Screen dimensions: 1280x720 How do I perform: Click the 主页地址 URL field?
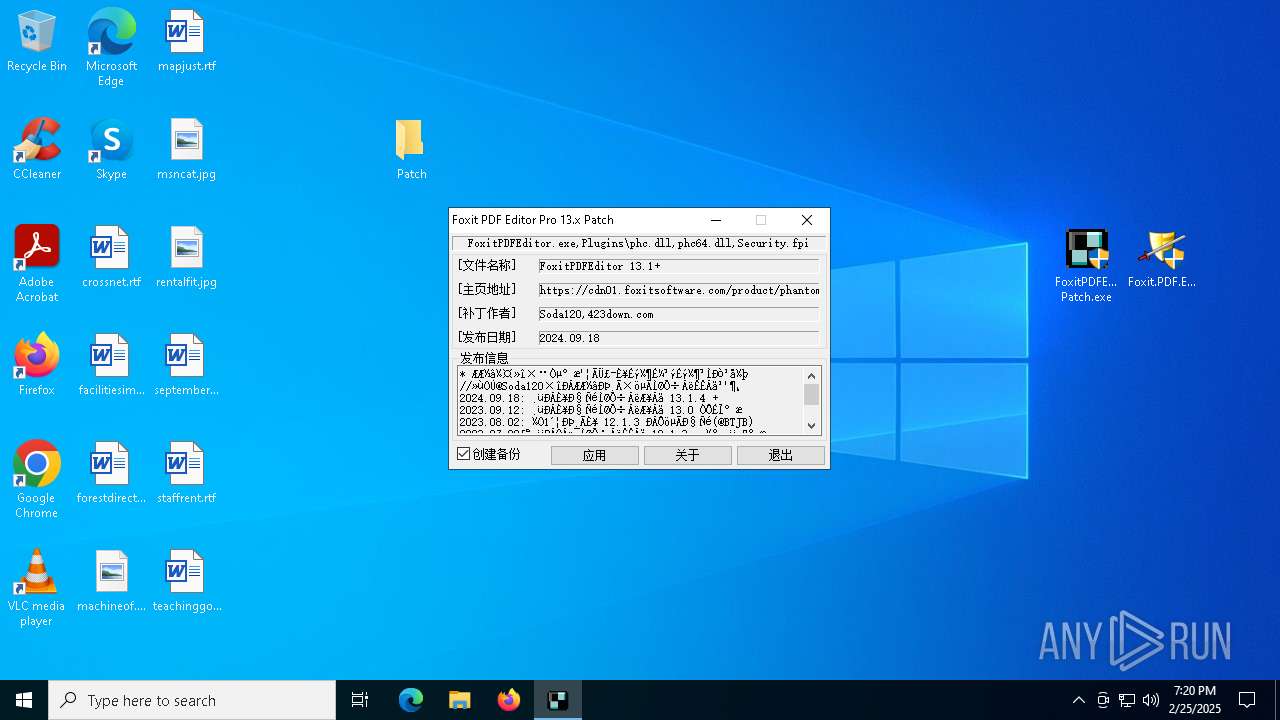679,290
